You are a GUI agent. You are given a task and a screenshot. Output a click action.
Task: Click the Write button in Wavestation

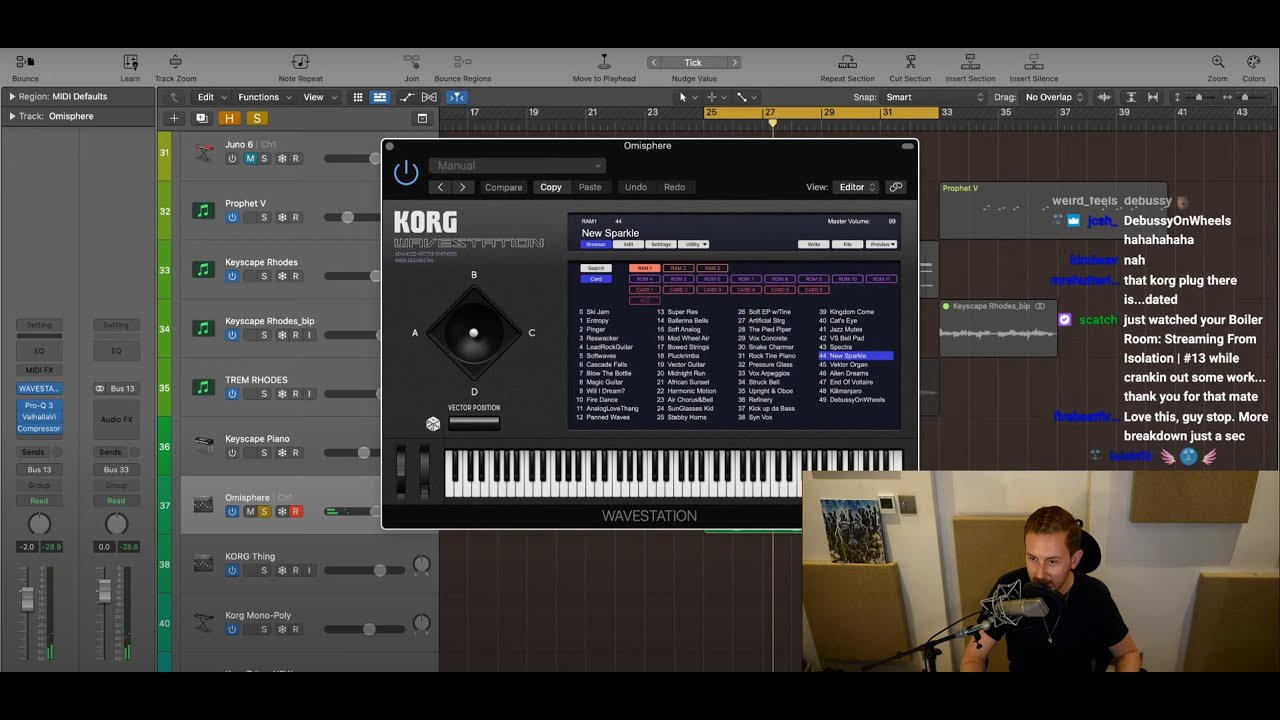click(x=813, y=244)
